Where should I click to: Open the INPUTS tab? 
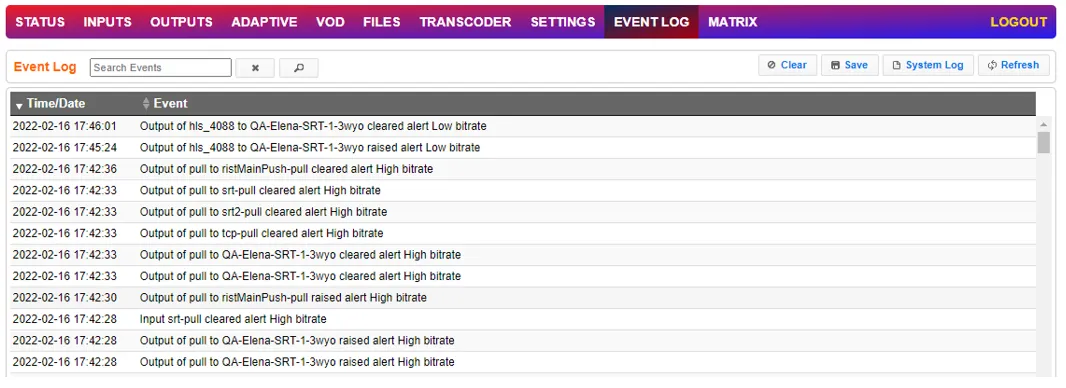coord(107,22)
